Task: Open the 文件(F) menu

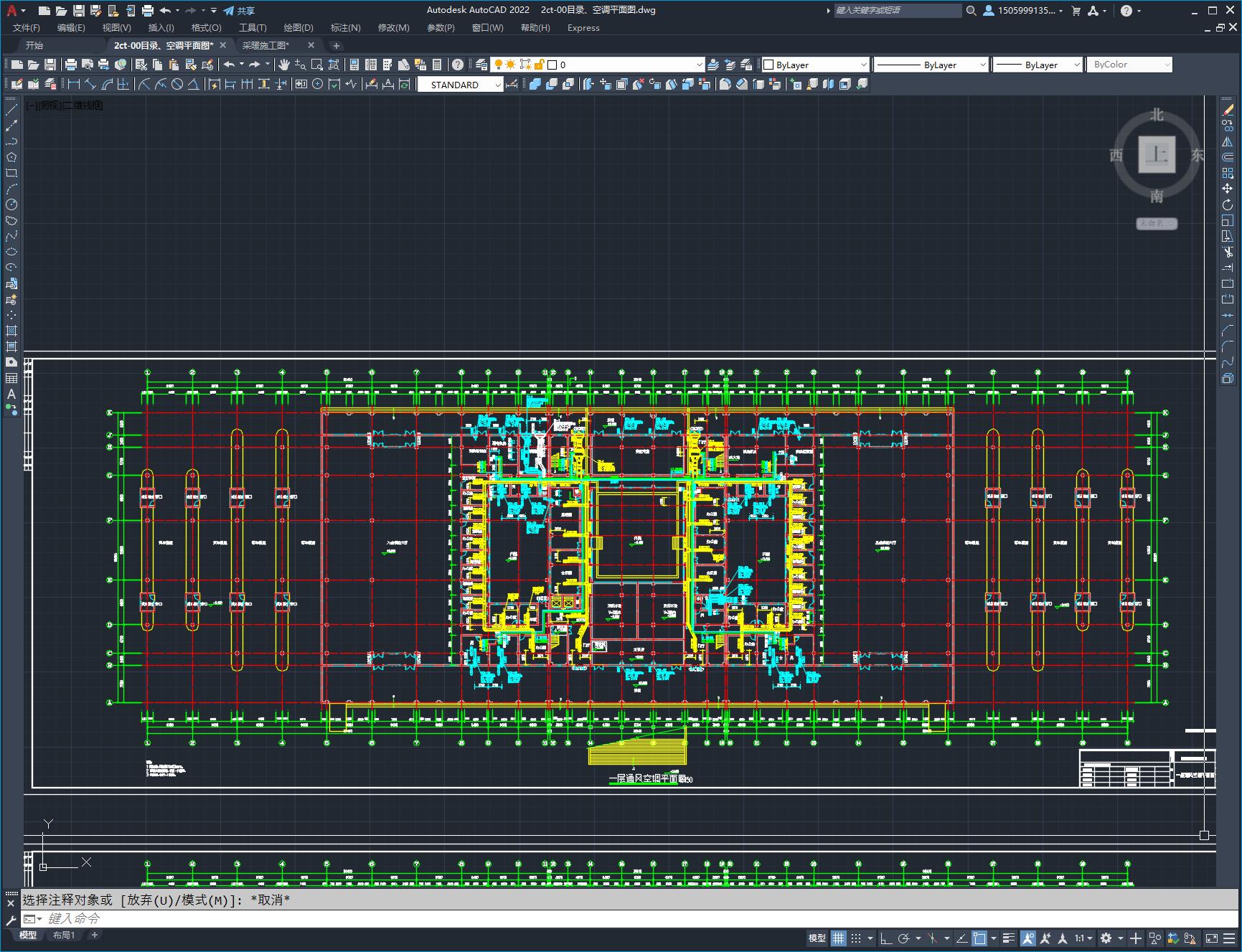Action: (27, 28)
